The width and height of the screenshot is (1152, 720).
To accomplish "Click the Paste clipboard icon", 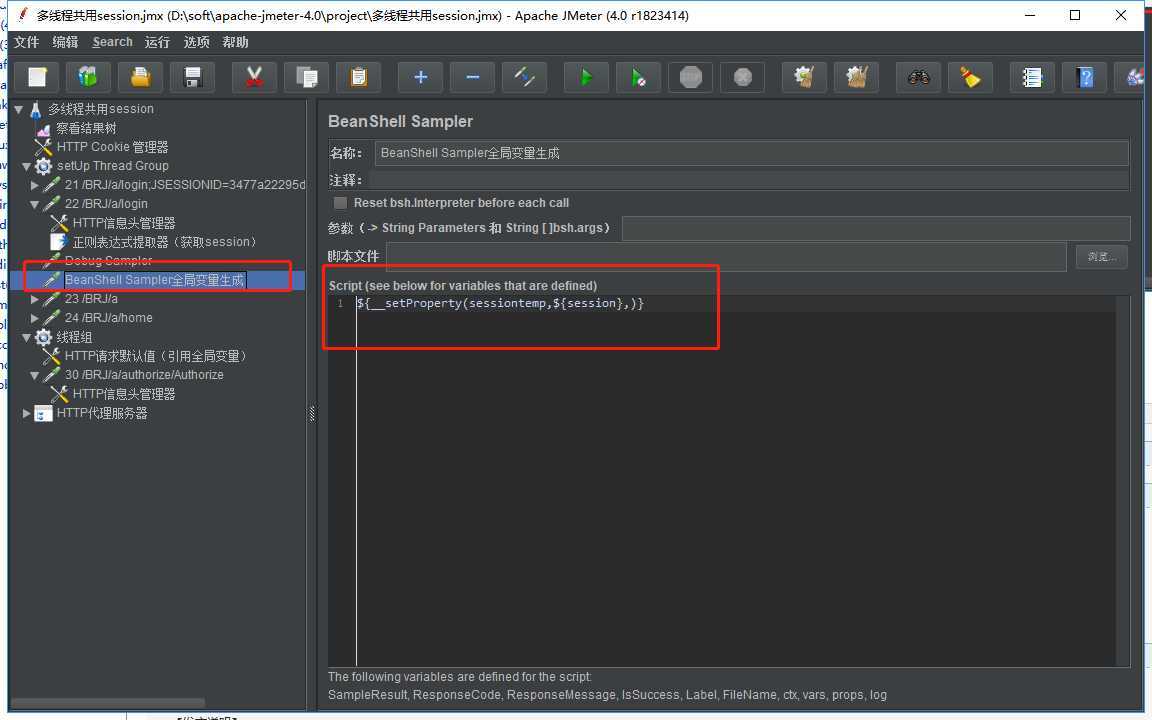I will coord(359,77).
